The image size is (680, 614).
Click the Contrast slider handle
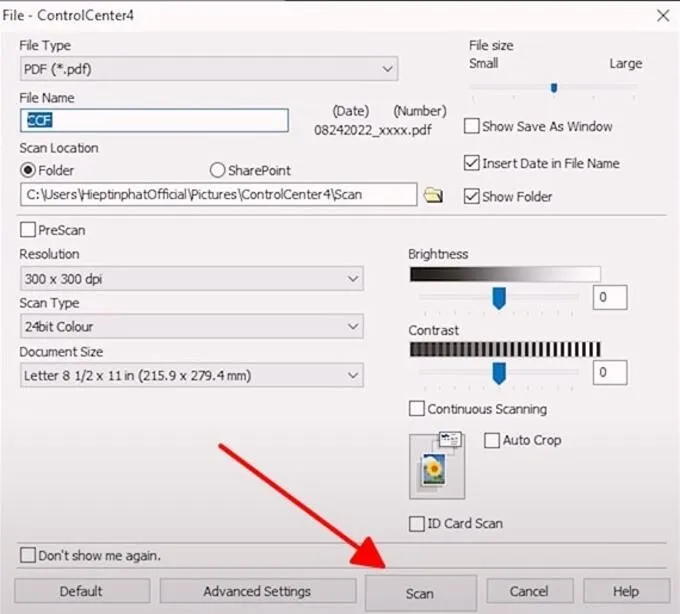499,373
